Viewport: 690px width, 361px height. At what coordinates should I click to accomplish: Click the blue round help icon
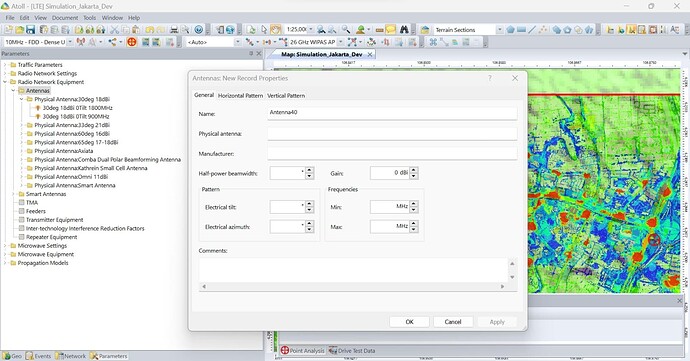point(198,29)
